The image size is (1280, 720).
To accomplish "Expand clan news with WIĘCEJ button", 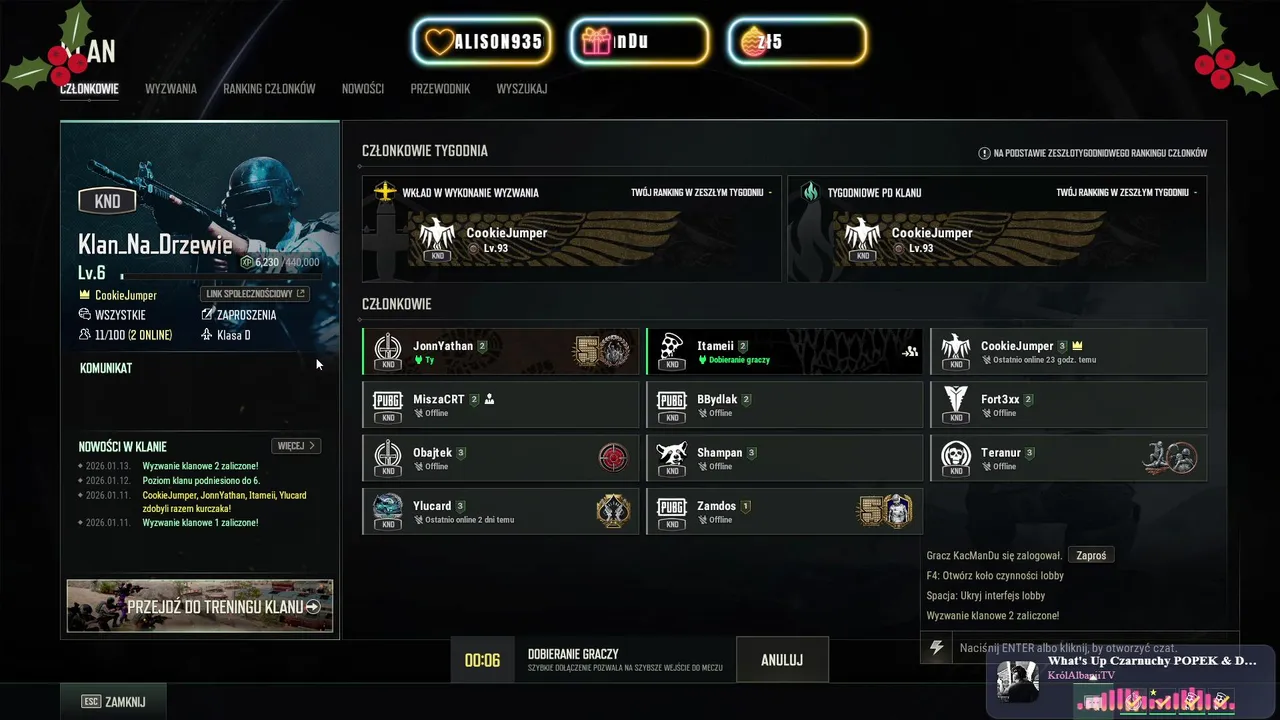I will pyautogui.click(x=296, y=446).
